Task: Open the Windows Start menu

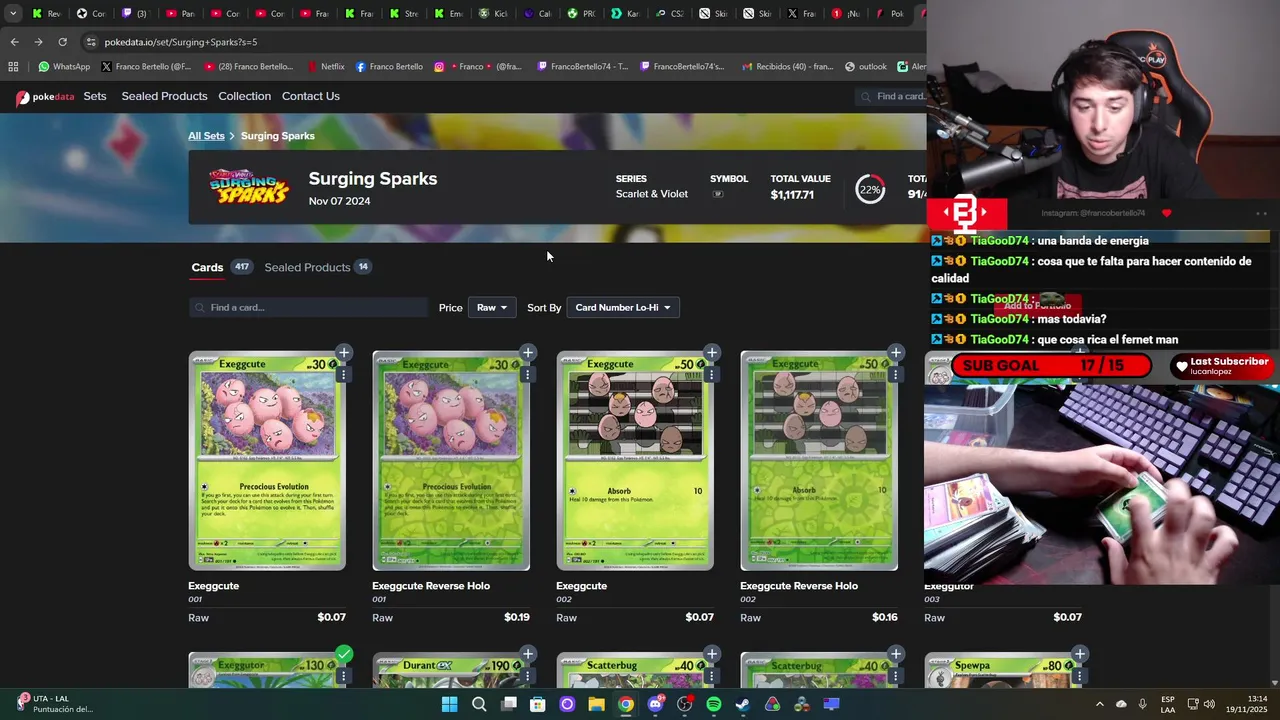Action: [449, 704]
